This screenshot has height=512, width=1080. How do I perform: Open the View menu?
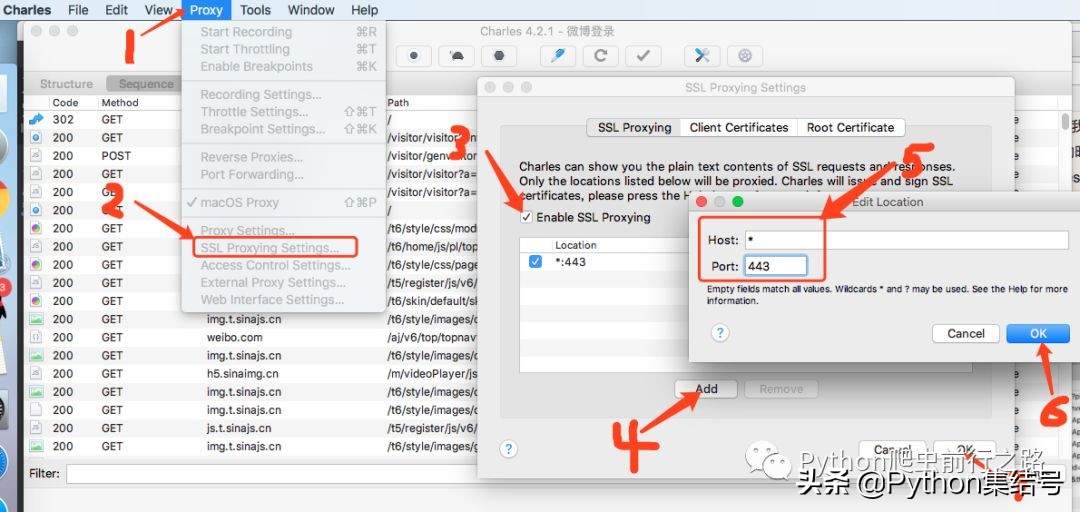pos(158,10)
